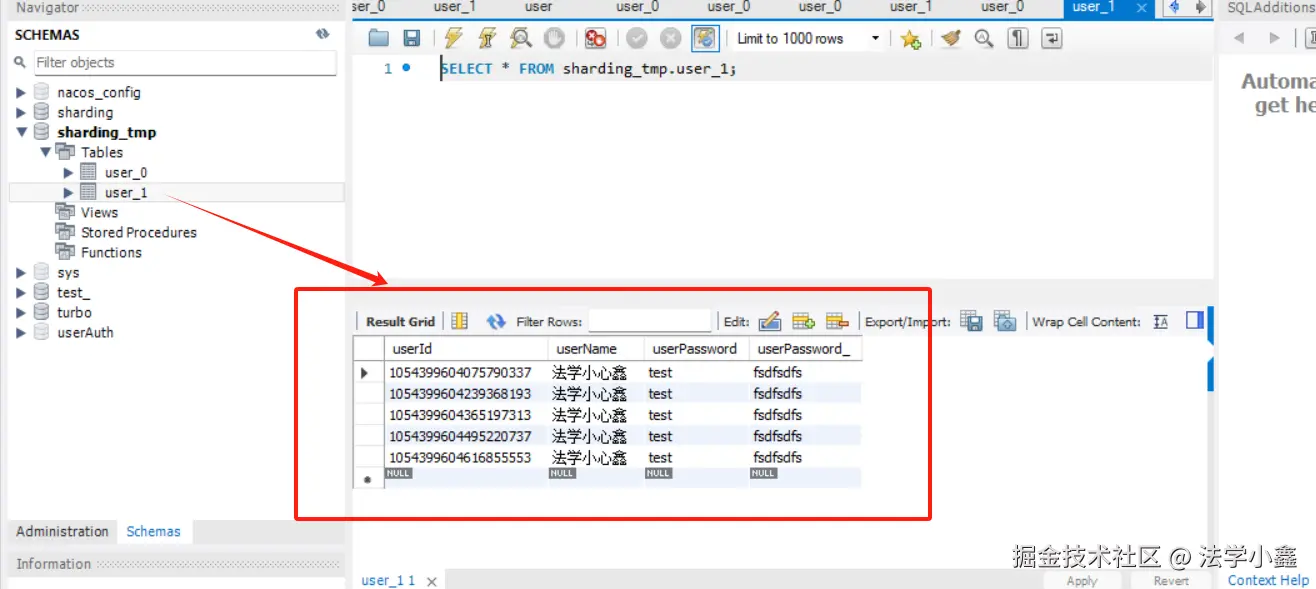The height and width of the screenshot is (589, 1316).
Task: Run Explain plan magnifier-lightning icon
Action: (520, 38)
